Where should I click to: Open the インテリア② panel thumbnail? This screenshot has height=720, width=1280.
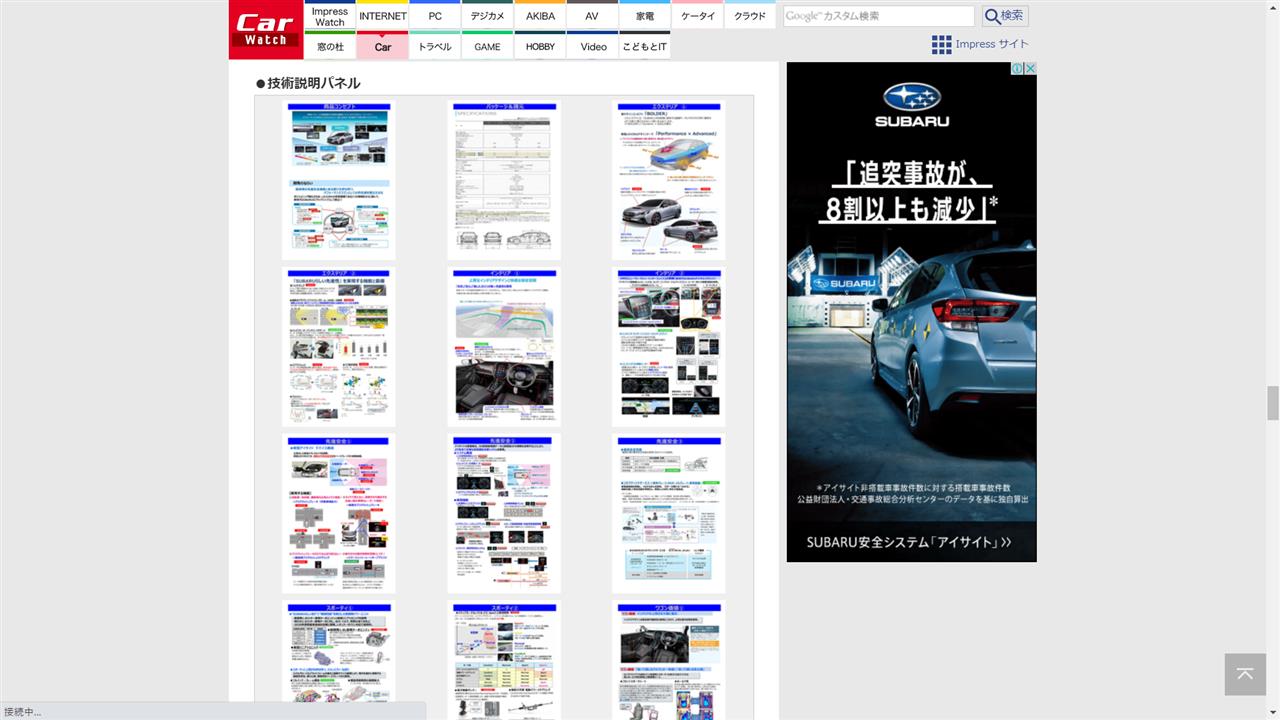(x=669, y=347)
